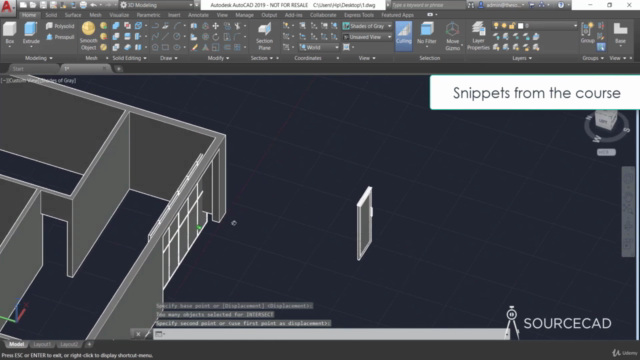Screen dimensions: 640x360
Task: Click the Open file icon
Action: pos(33,5)
